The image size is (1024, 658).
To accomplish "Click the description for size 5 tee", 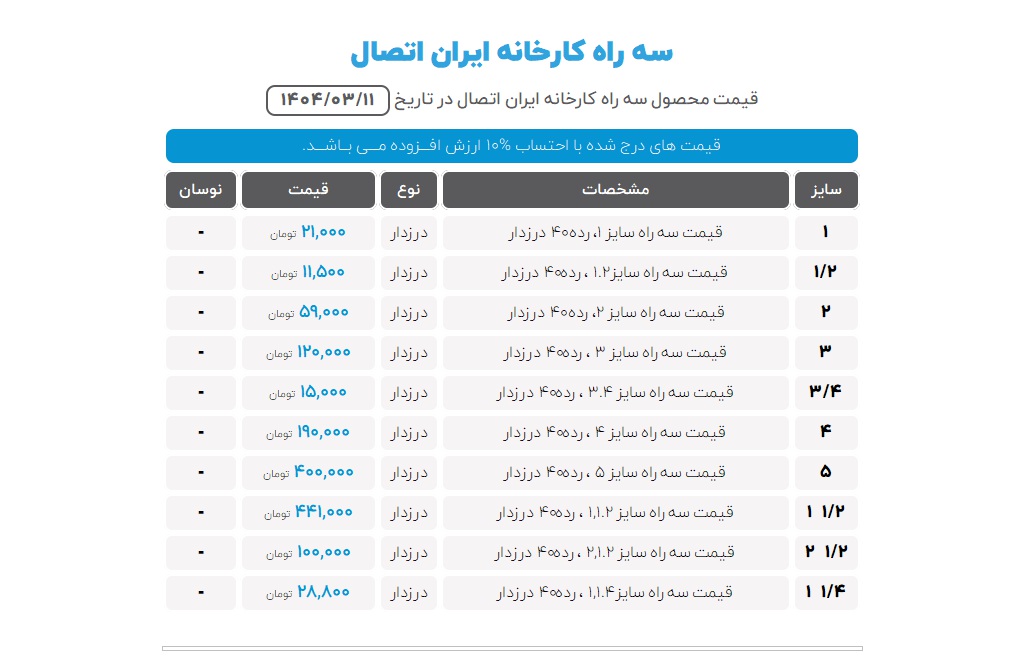I will click(x=616, y=473).
